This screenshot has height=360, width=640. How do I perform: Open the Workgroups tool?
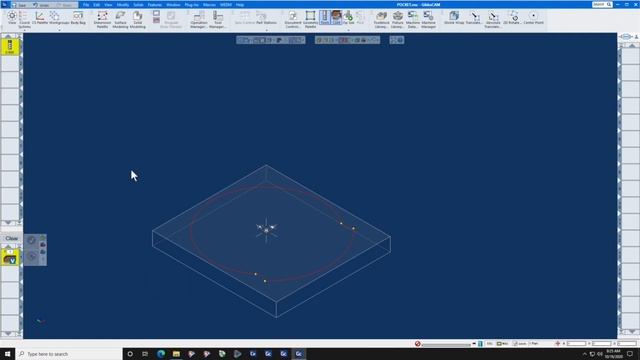pos(59,18)
